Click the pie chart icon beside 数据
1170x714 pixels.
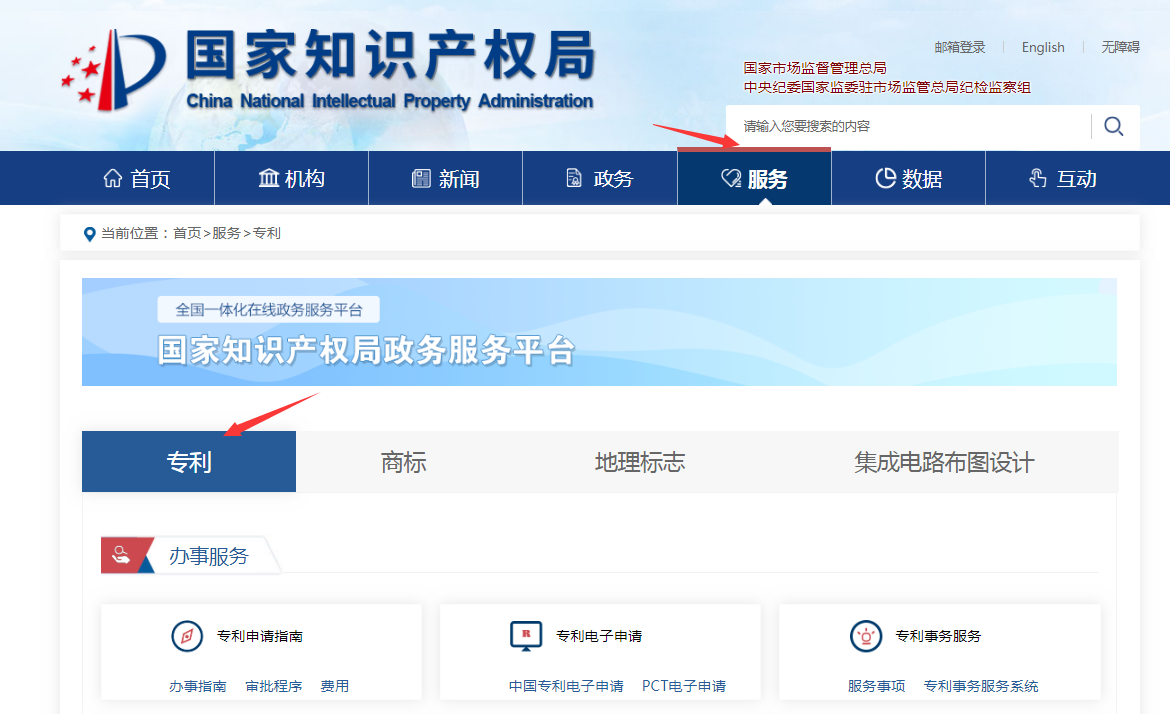point(886,178)
